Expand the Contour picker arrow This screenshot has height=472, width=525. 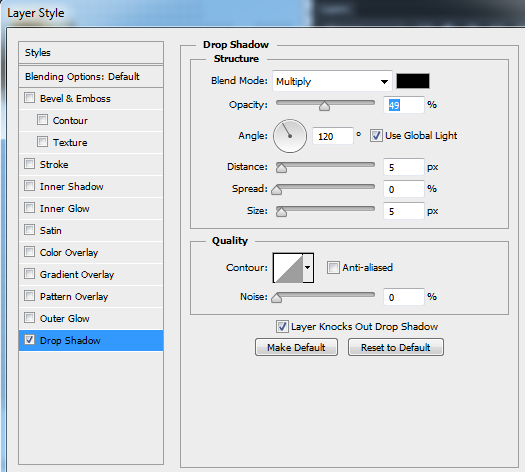[308, 268]
